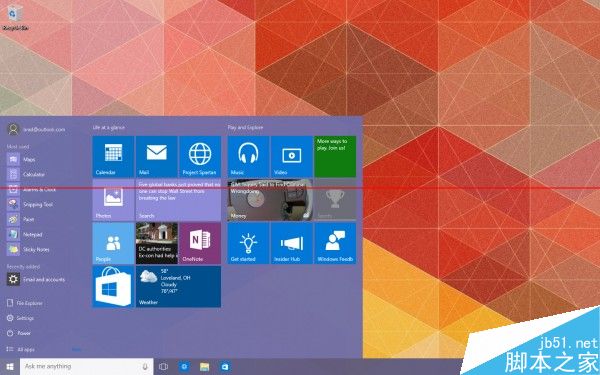This screenshot has width=600, height=375.
Task: Click the microphone in the search box
Action: [145, 367]
